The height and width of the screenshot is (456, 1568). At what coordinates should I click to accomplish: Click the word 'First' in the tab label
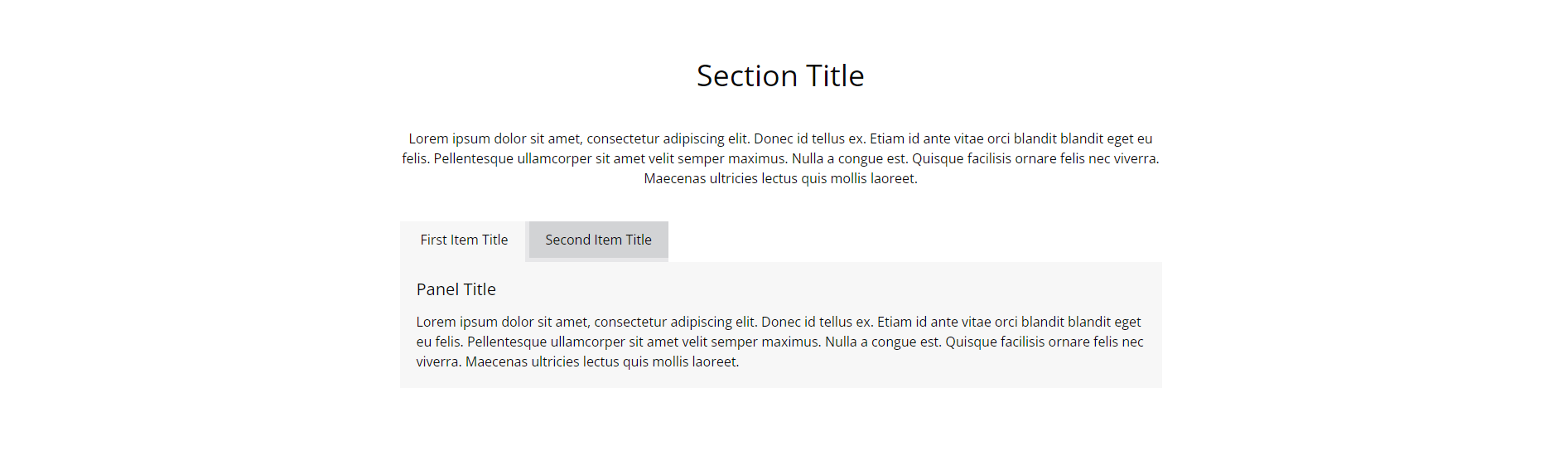click(x=433, y=240)
